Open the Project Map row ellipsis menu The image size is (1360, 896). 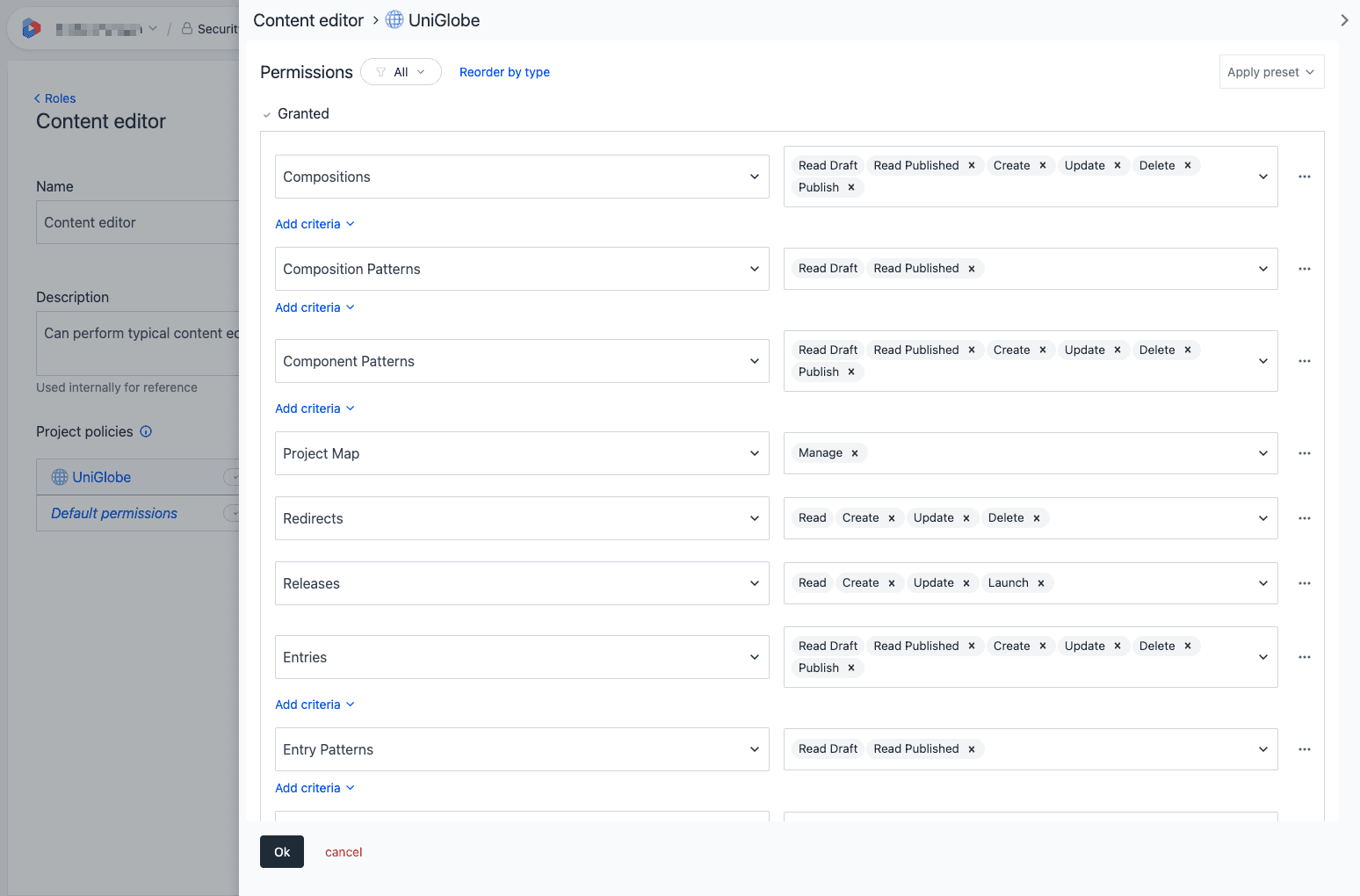[x=1304, y=453]
